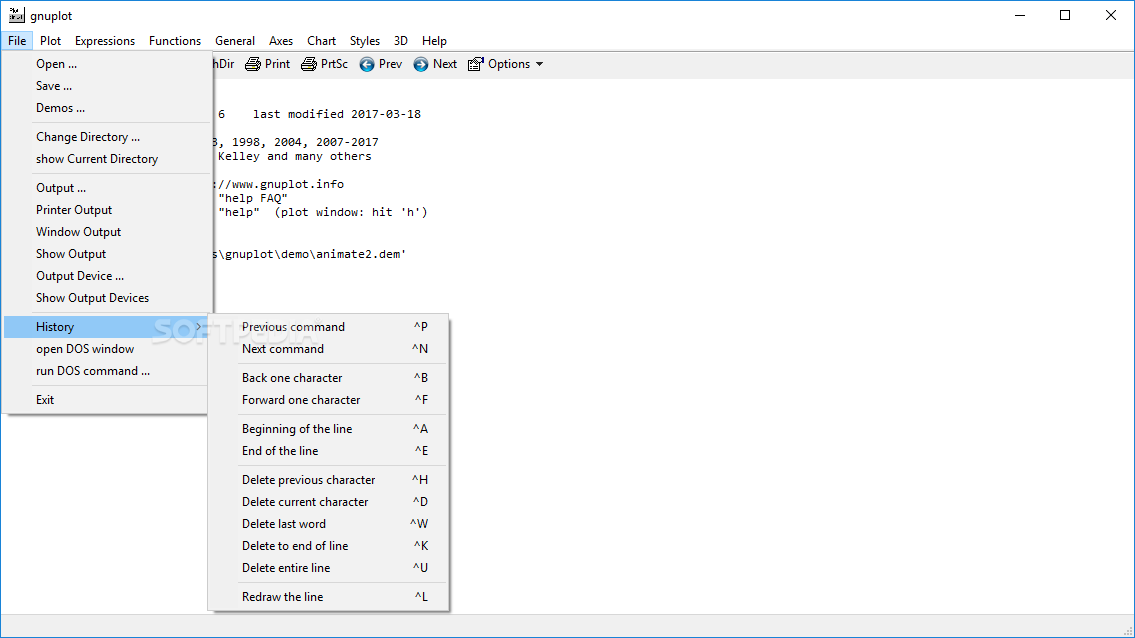The image size is (1135, 638).
Task: Minimize the gnuplot window
Action: click(x=1020, y=15)
